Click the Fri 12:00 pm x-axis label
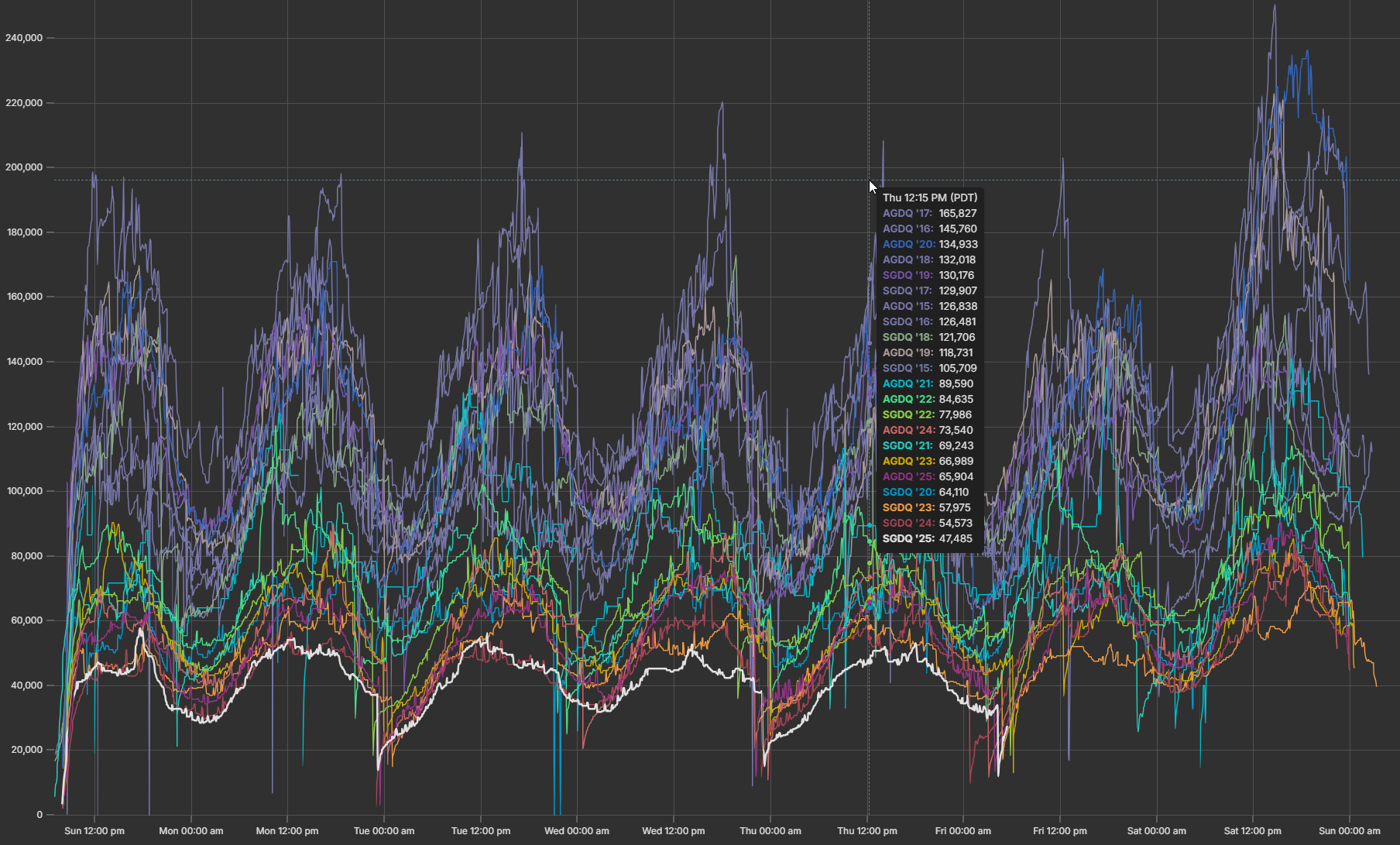Viewport: 1400px width, 845px height. (x=1060, y=830)
